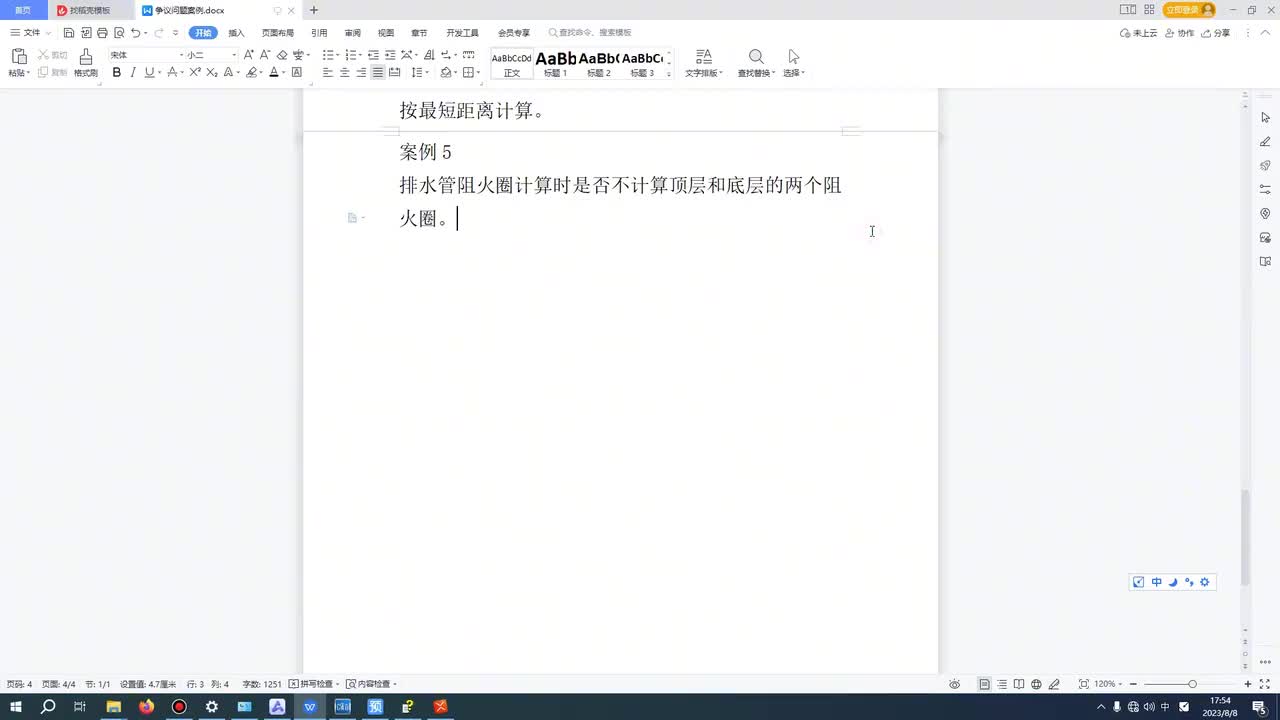Switch to the 视图 tab

(x=386, y=33)
